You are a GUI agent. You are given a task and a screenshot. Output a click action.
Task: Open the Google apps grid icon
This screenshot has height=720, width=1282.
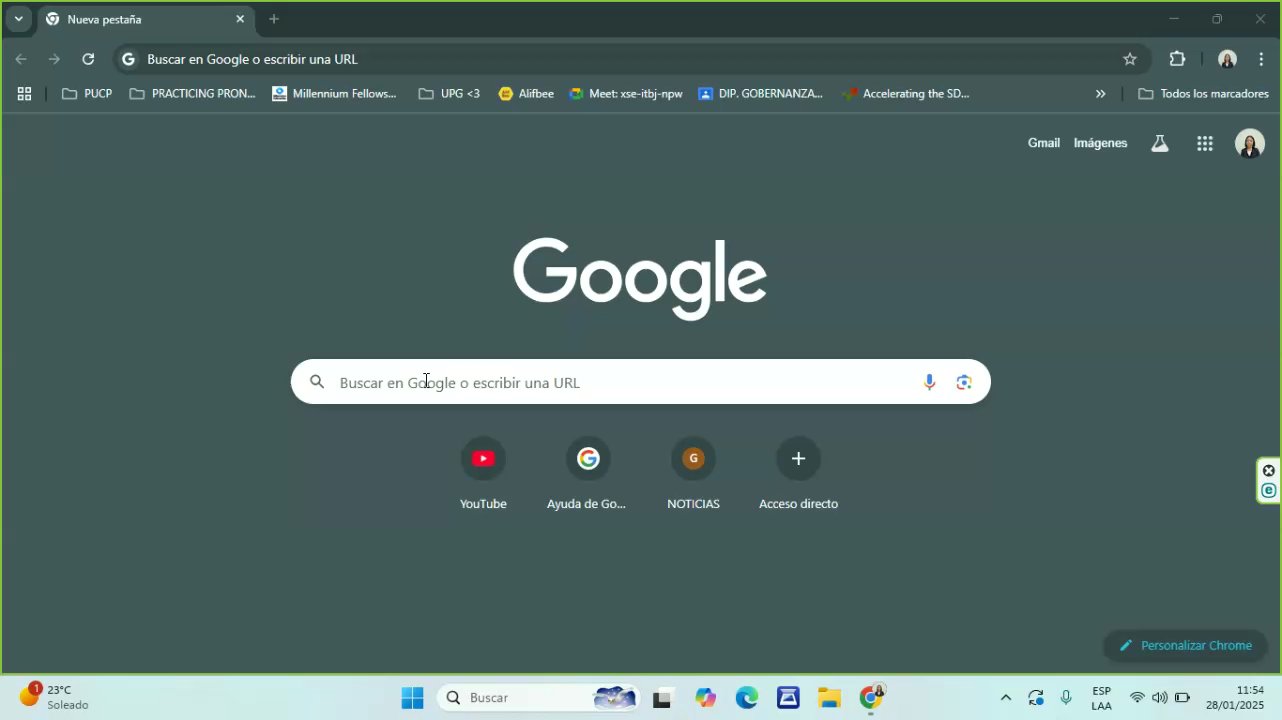[x=1205, y=143]
